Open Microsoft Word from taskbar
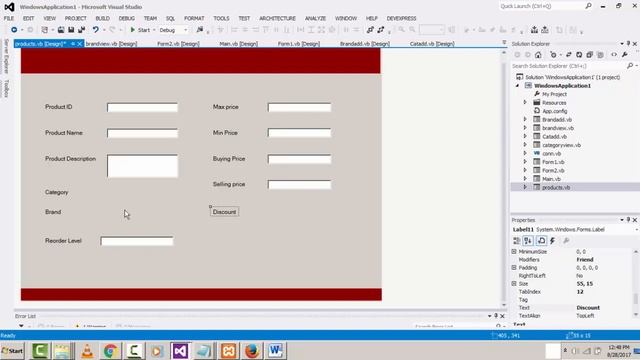This screenshot has width=640, height=360. pyautogui.click(x=275, y=351)
